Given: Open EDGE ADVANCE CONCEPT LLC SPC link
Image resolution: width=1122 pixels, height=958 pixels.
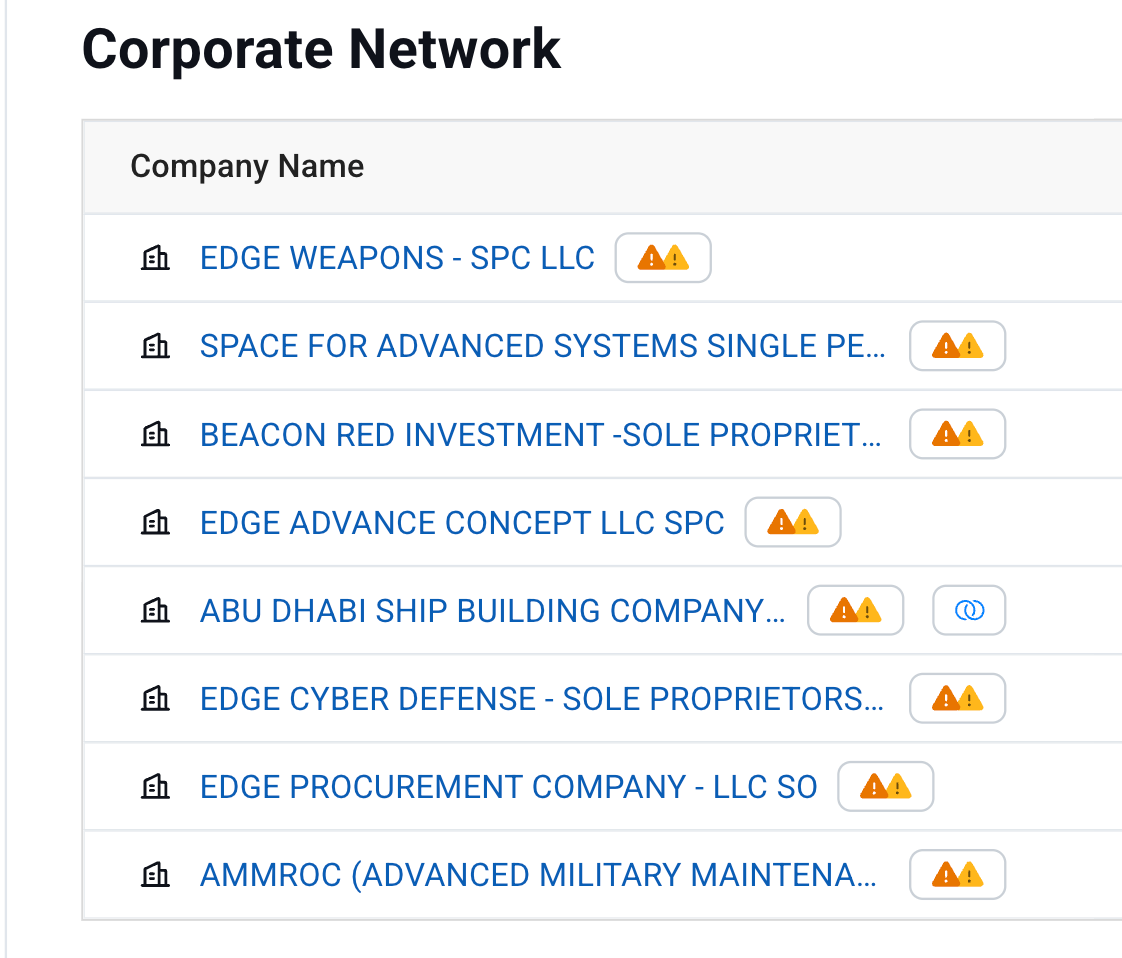Looking at the screenshot, I should [462, 522].
